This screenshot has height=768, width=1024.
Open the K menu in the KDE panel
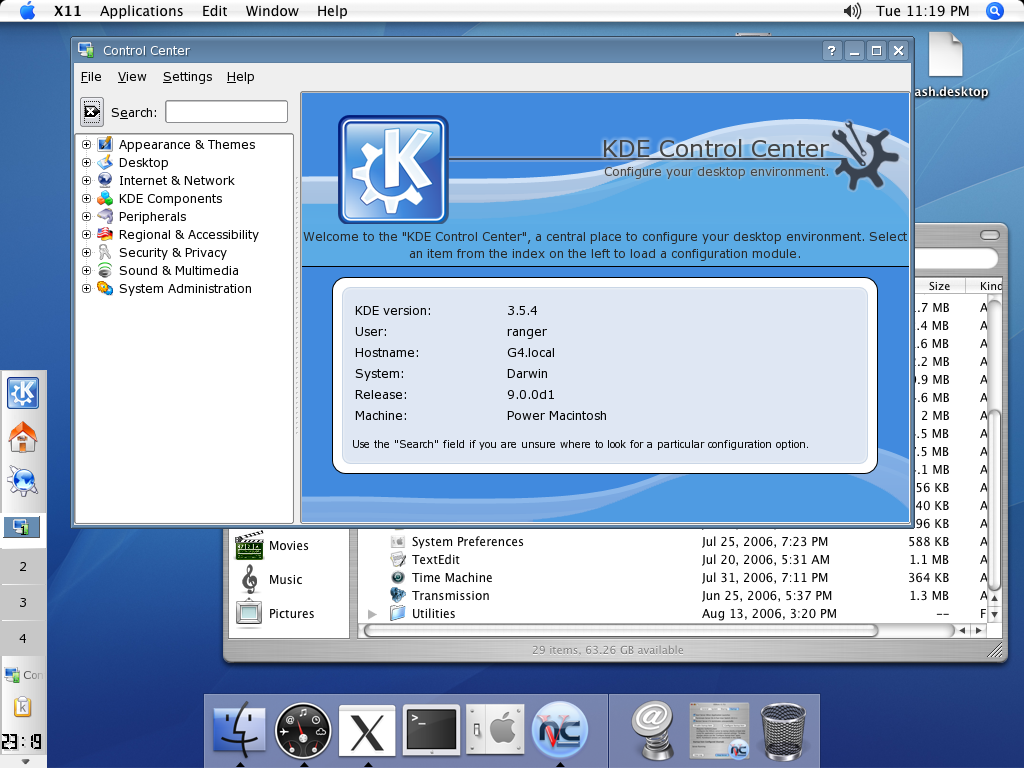pyautogui.click(x=23, y=393)
